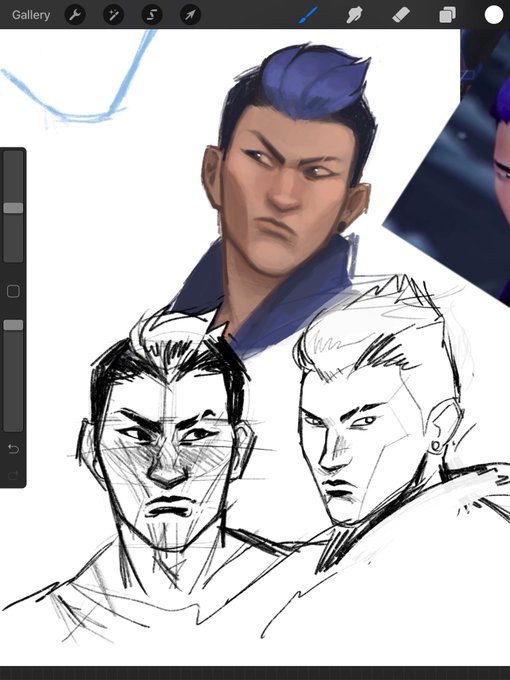Adjust the brush size slider handle
The image size is (510, 680).
pyautogui.click(x=13, y=208)
